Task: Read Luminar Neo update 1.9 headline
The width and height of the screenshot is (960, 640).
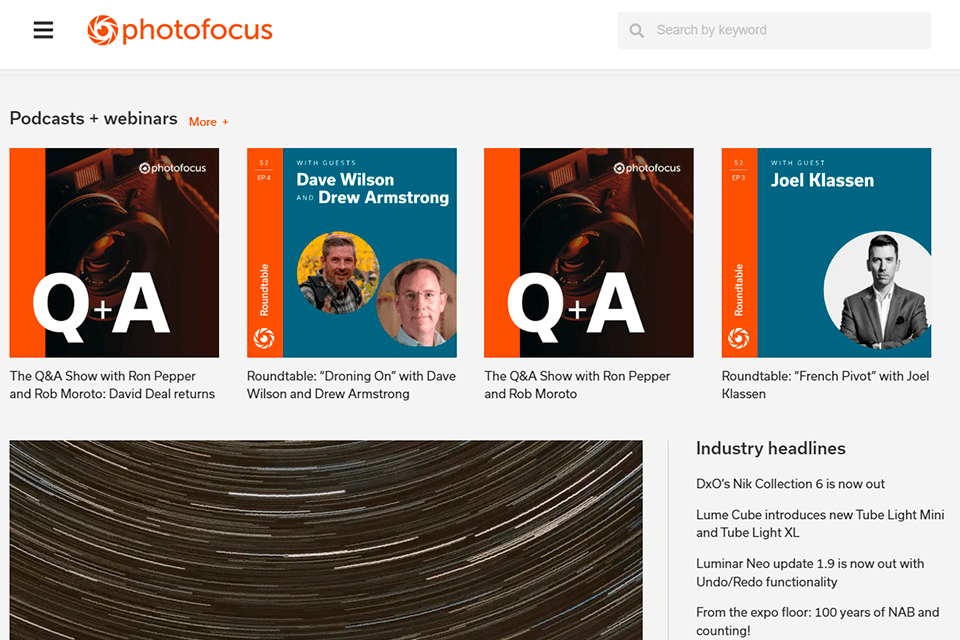Action: tap(810, 573)
